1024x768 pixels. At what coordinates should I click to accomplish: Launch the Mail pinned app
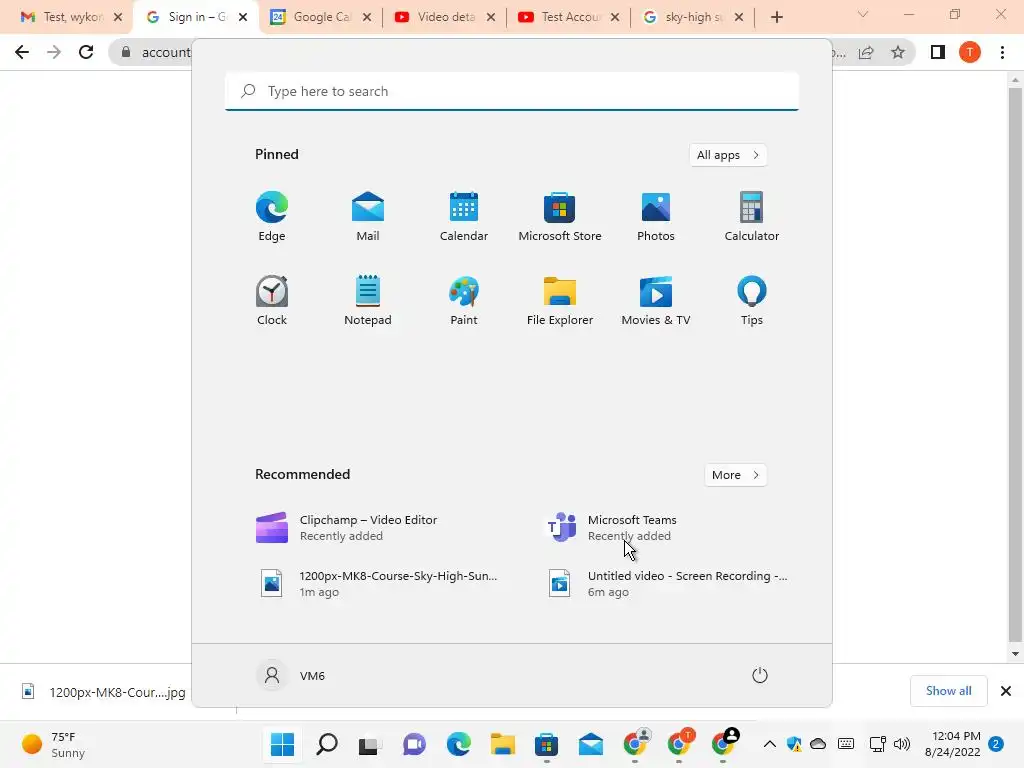click(368, 216)
